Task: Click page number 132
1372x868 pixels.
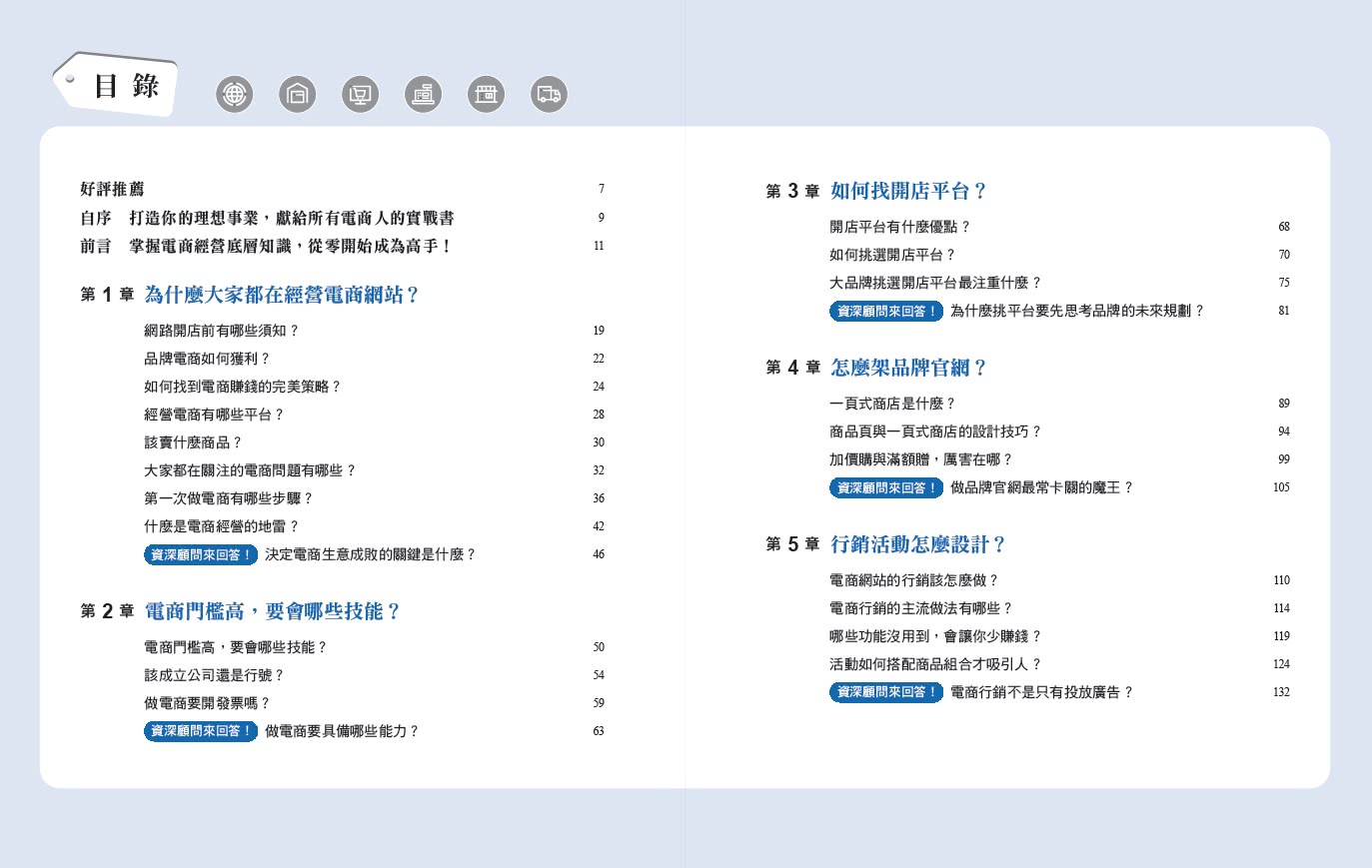Action: point(1282,692)
